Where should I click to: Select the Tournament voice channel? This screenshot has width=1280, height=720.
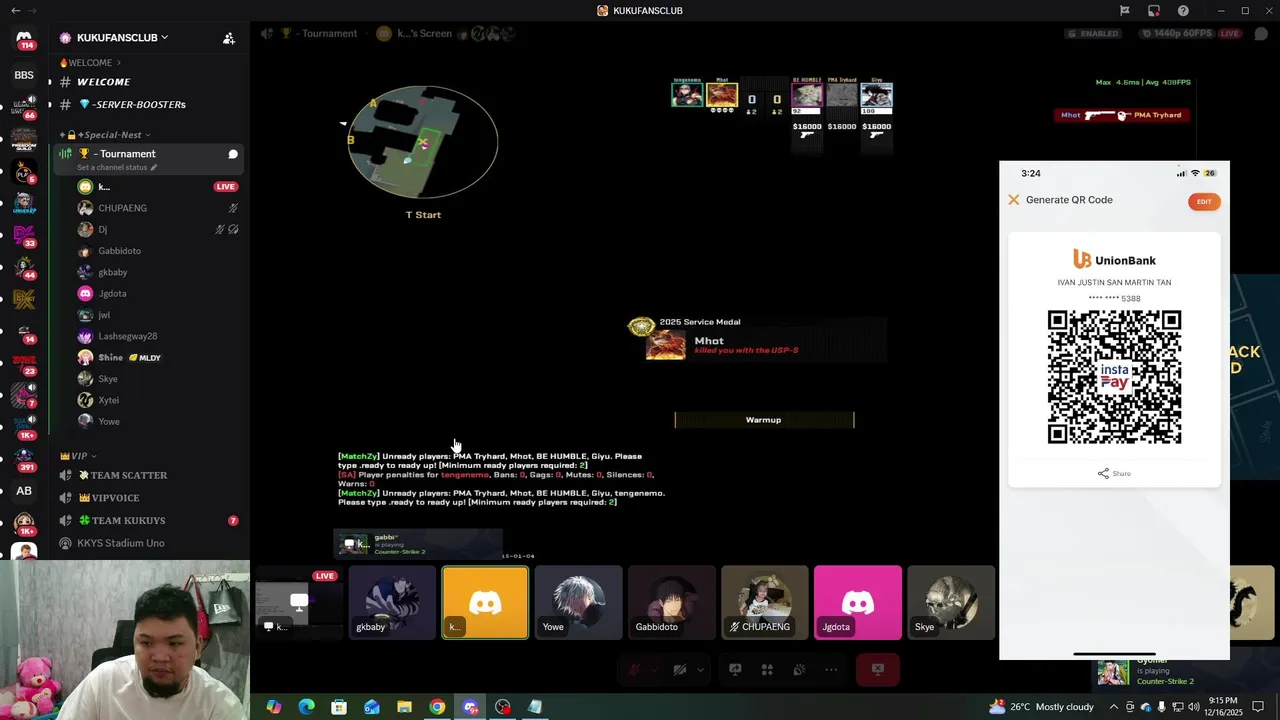click(x=128, y=154)
